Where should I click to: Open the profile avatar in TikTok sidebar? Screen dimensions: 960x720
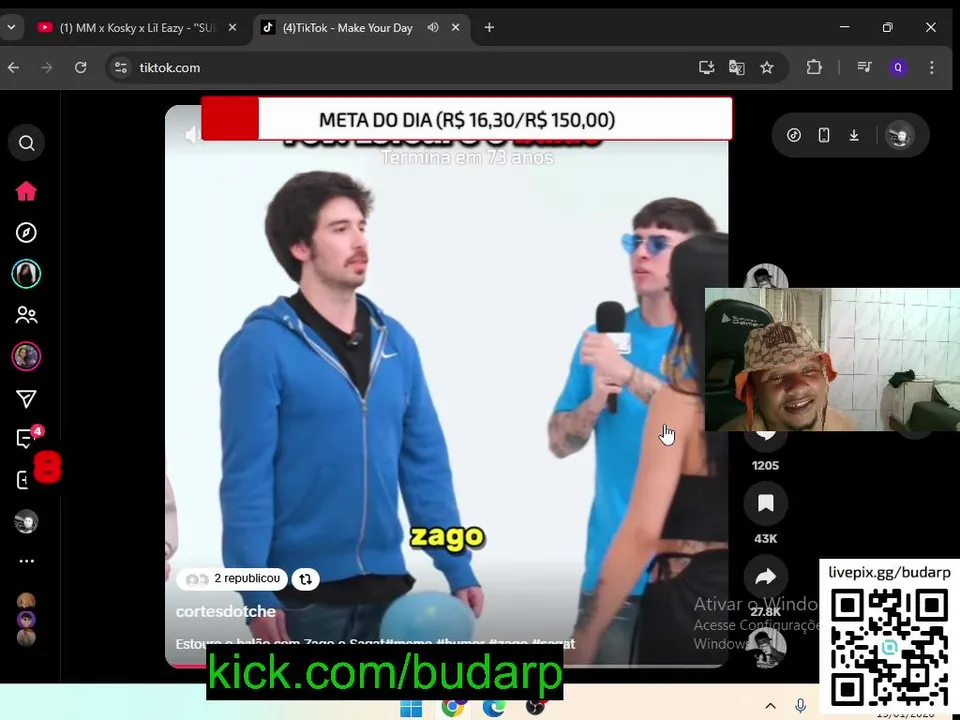26,522
